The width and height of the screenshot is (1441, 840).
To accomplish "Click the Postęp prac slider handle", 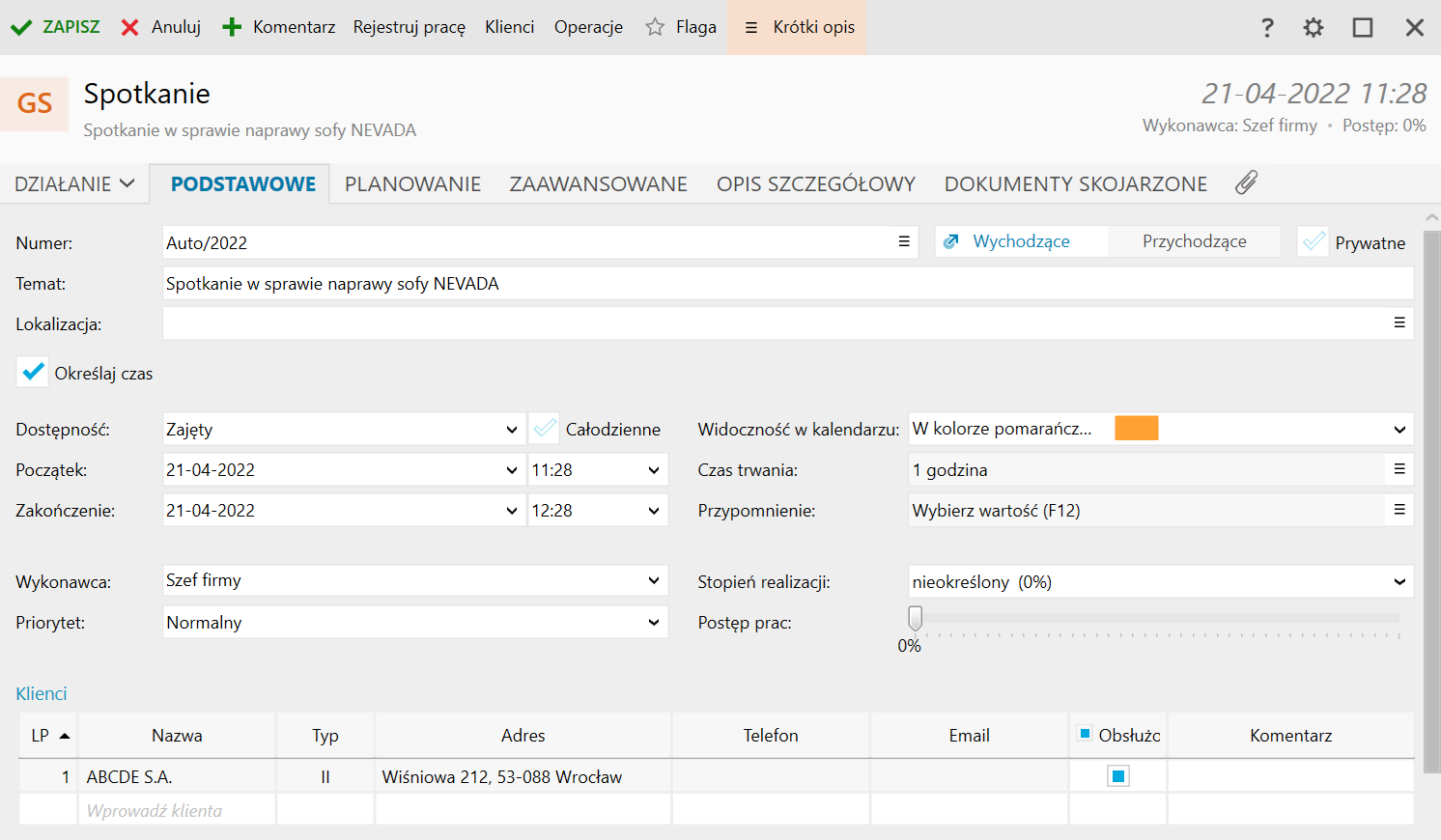I will tap(915, 618).
